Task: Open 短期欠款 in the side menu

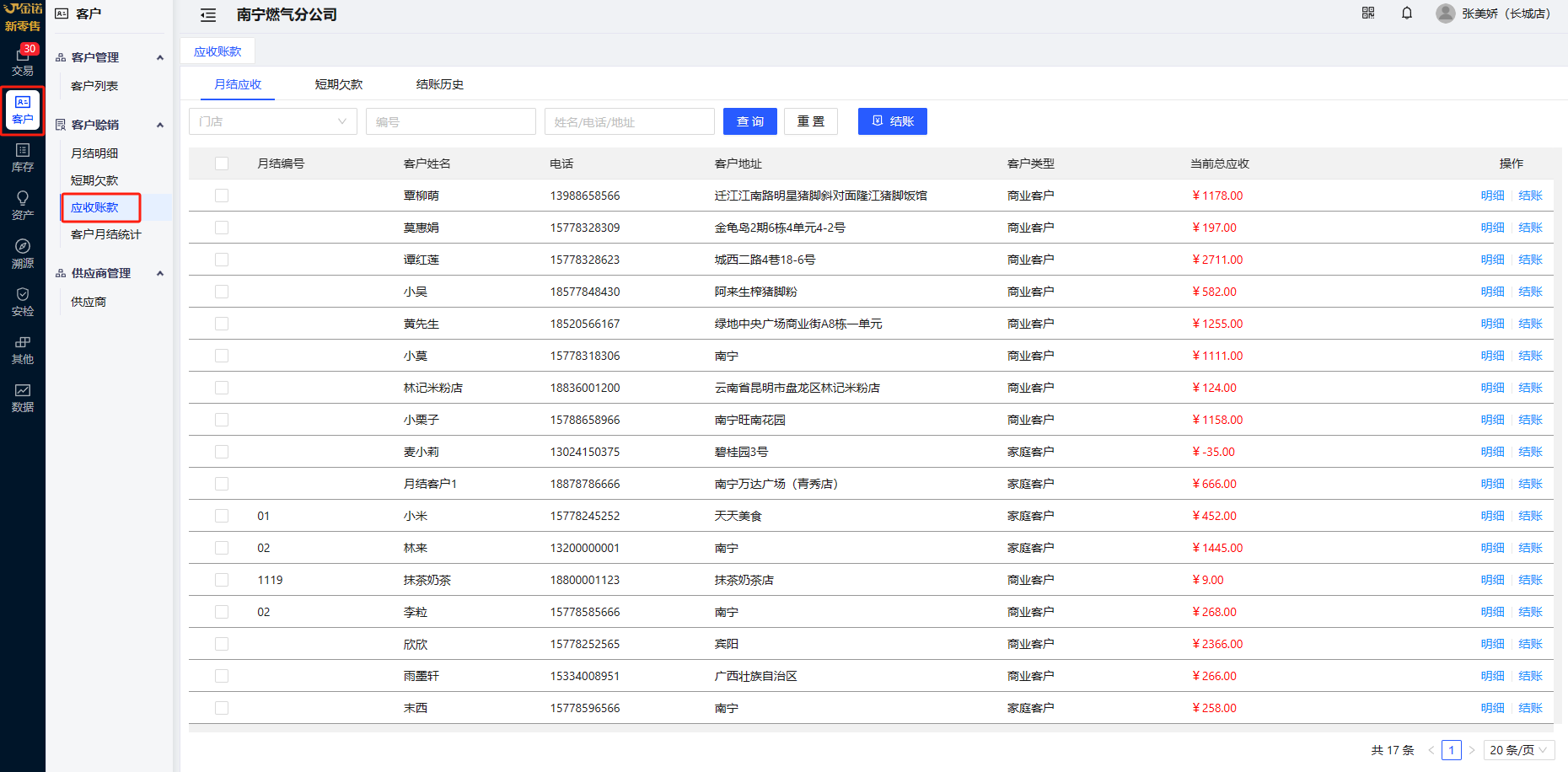Action: click(x=94, y=180)
